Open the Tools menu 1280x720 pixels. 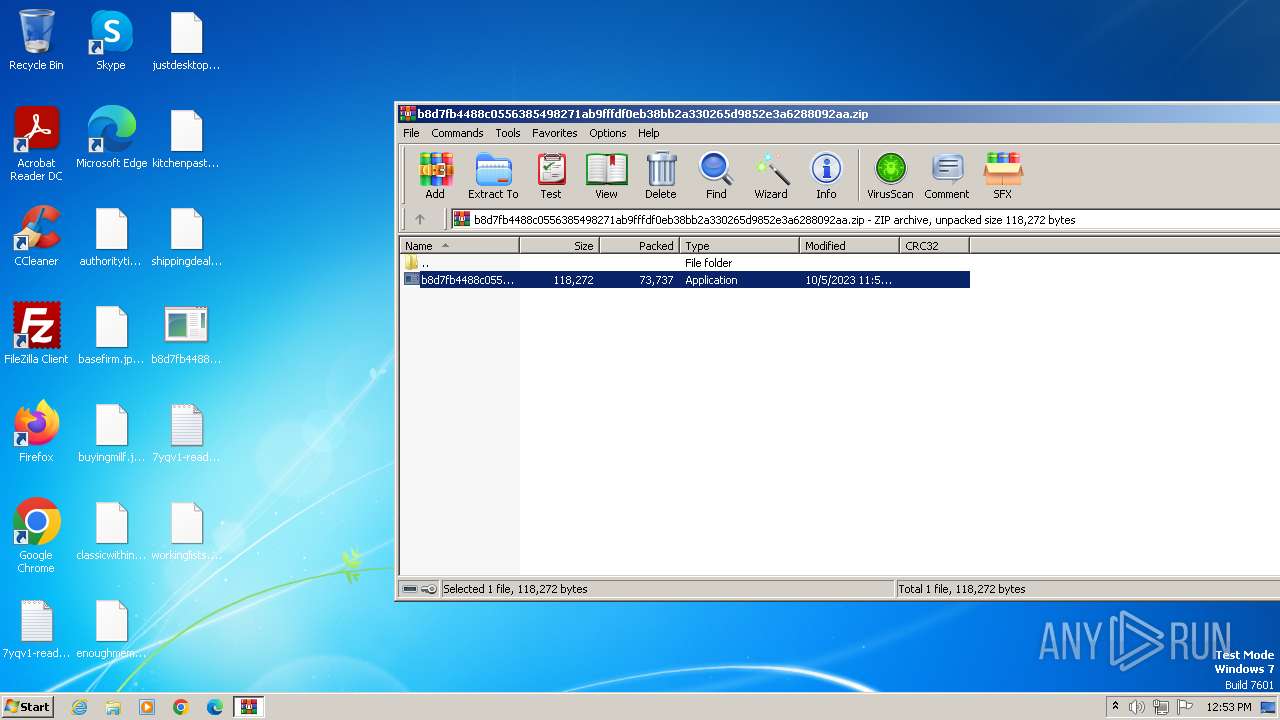coord(508,133)
